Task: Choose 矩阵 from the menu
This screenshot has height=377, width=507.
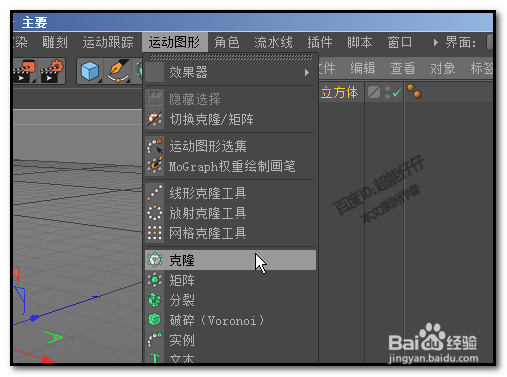Action: click(230, 280)
